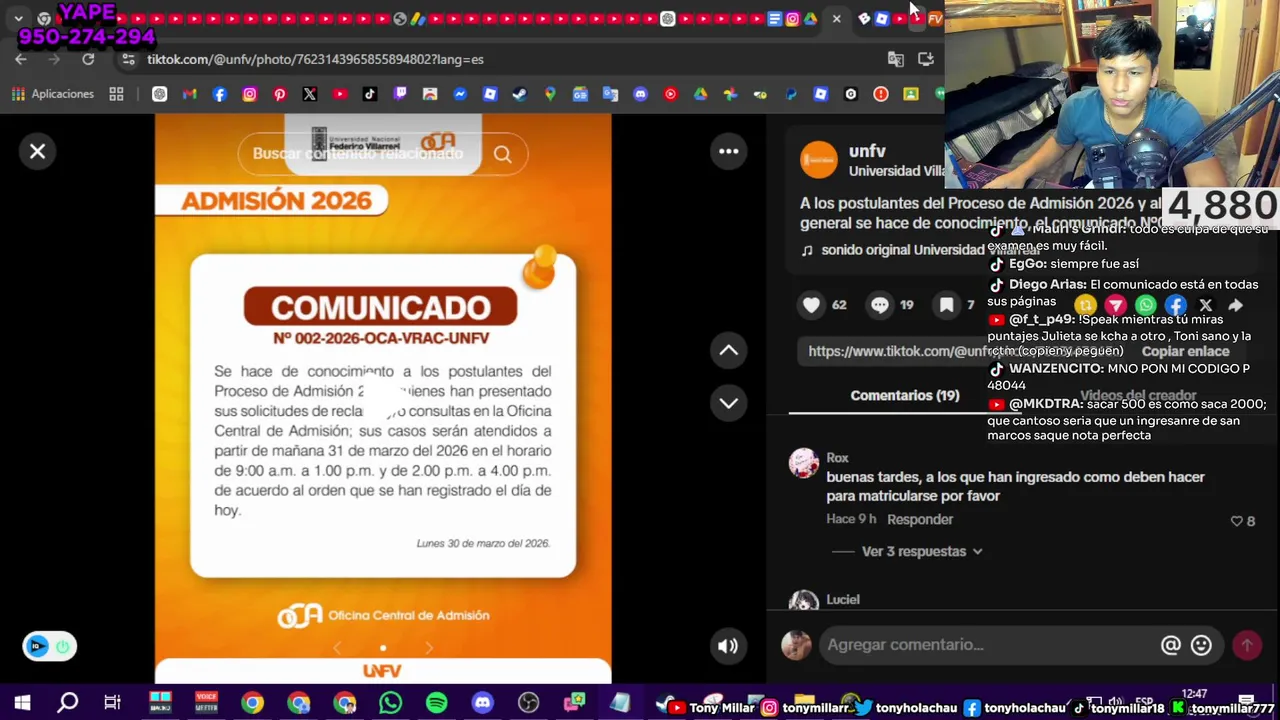
Task: Open the three-dots more options menu
Action: coord(729,152)
